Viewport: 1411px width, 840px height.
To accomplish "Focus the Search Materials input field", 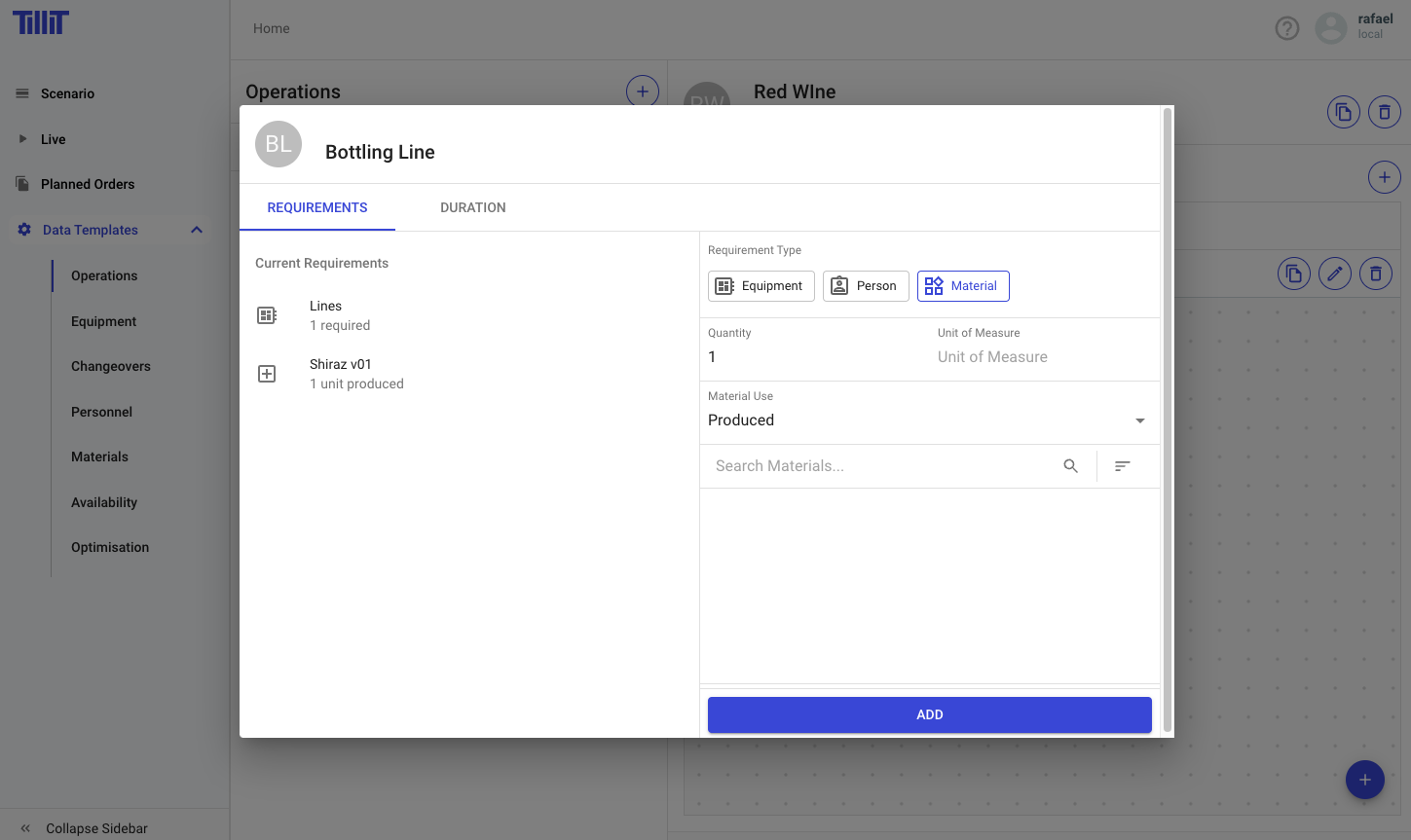I will [881, 466].
